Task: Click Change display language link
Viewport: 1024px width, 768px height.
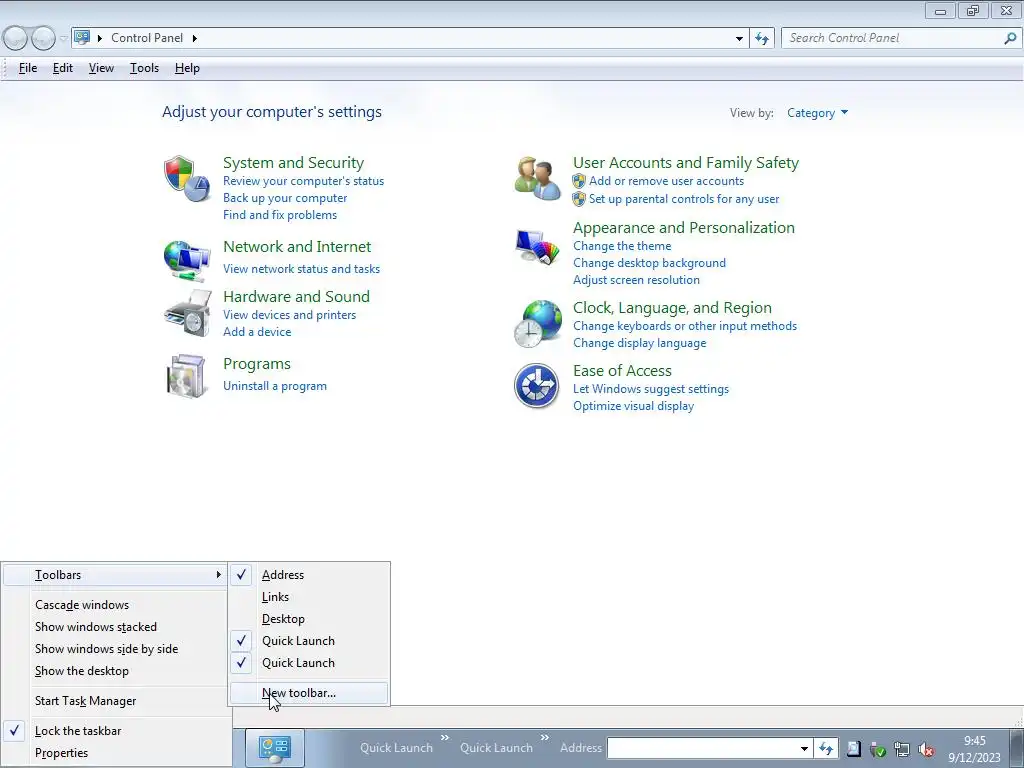Action: (x=639, y=343)
